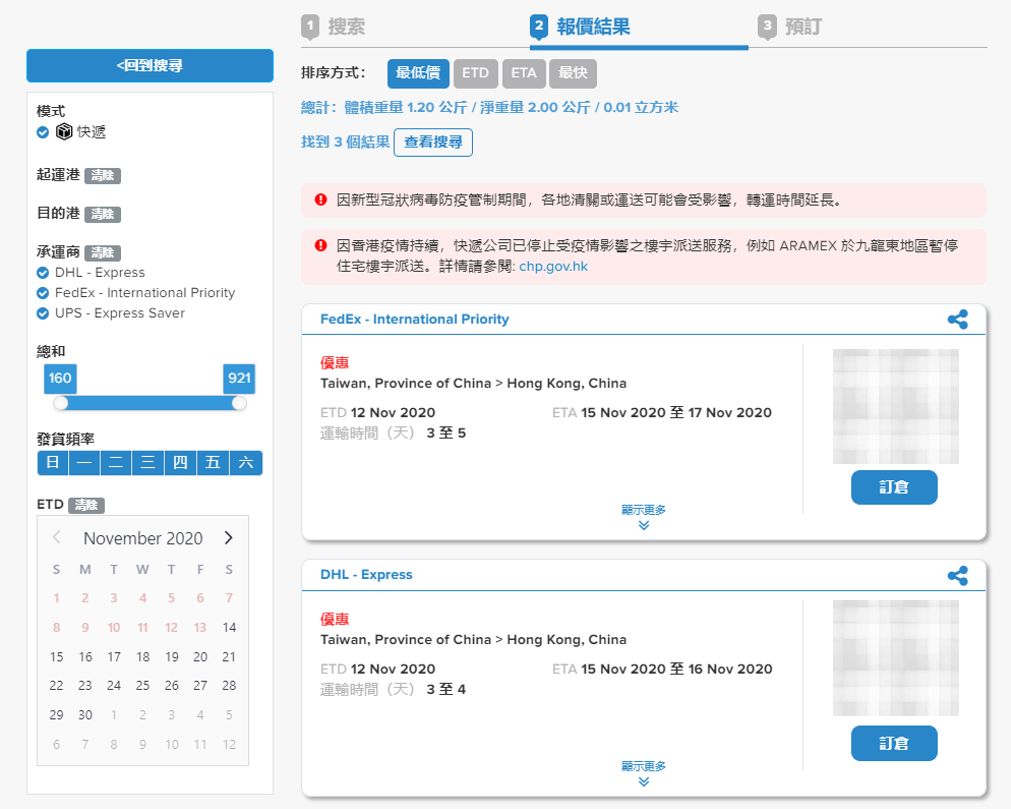Viewport: 1011px width, 809px height.
Task: Uncheck UPS - Express Saver carrier filter
Action: click(x=43, y=313)
